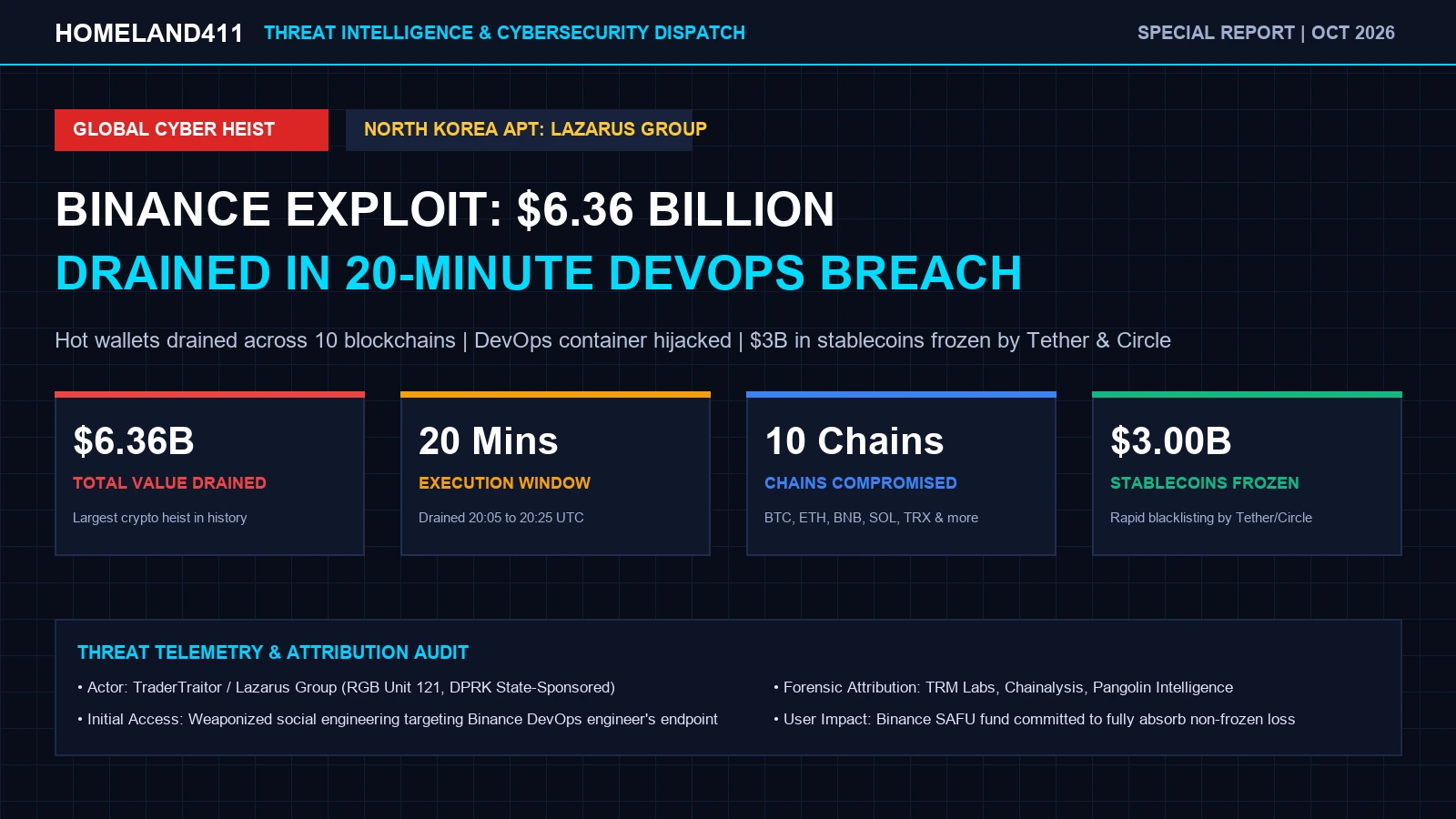Click the 20 Mins stat value

[x=489, y=441]
